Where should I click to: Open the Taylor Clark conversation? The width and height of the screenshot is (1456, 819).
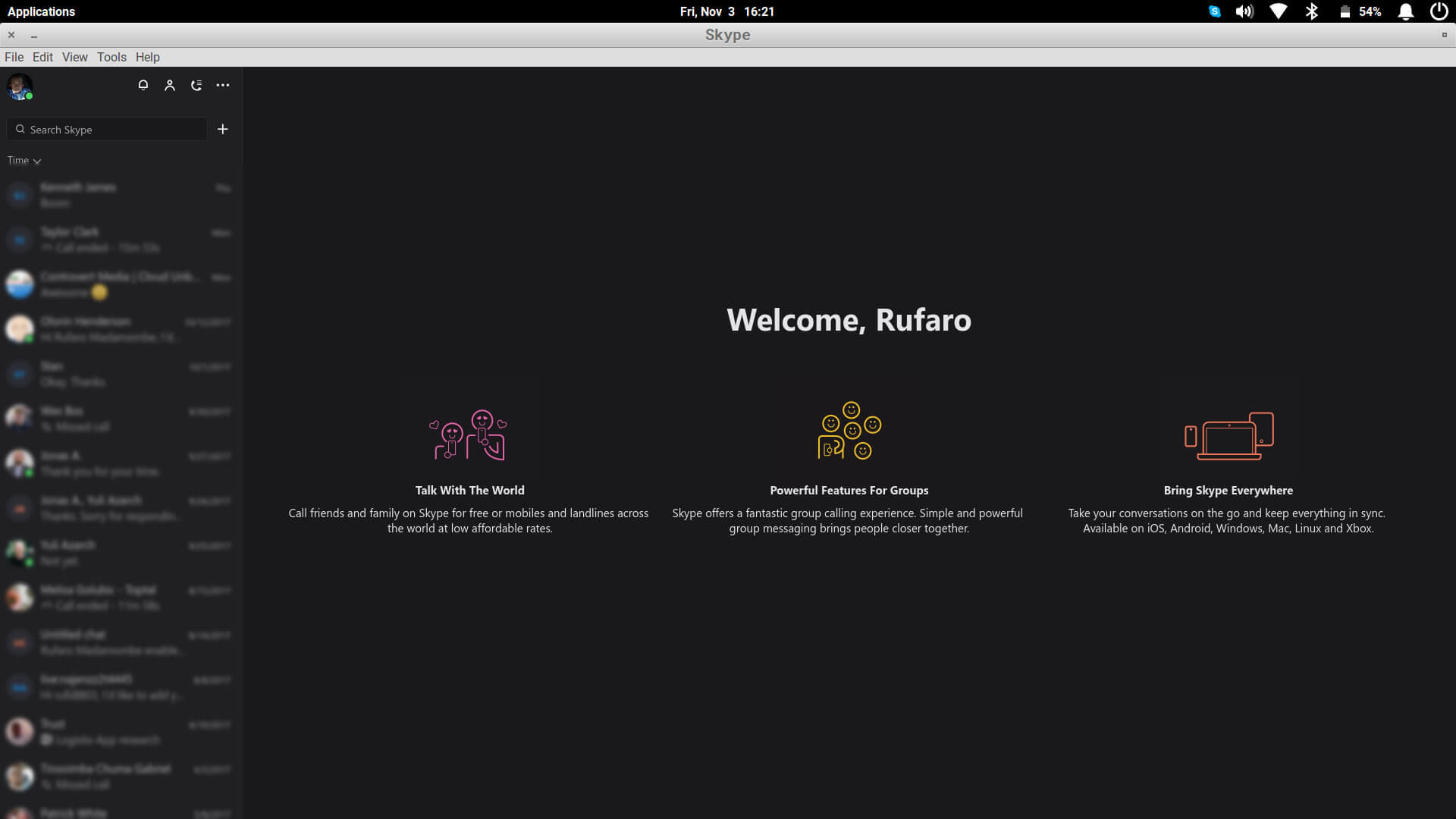pyautogui.click(x=121, y=240)
